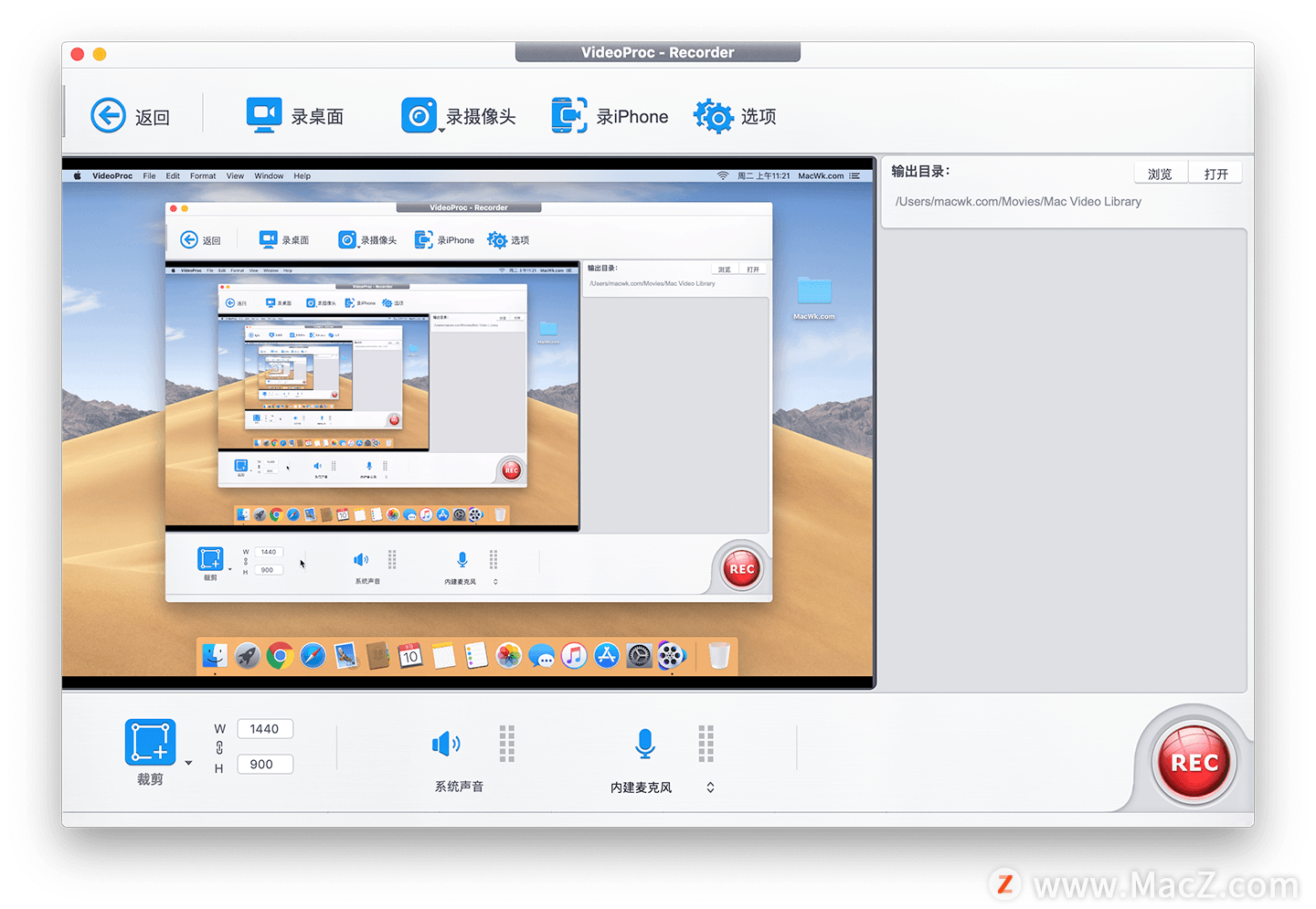This screenshot has width=1316, height=909.
Task: Click the Apple menu in the preview's menu bar
Action: click(77, 175)
